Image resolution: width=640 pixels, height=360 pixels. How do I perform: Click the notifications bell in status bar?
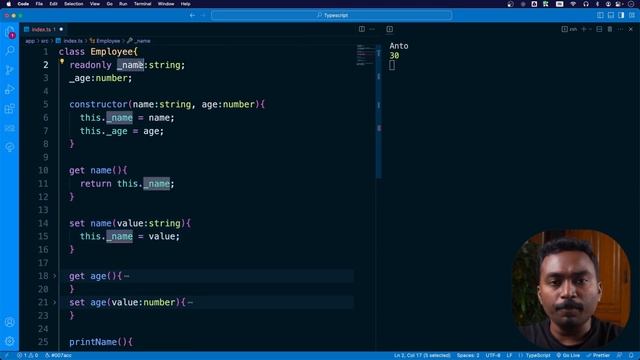[631, 356]
